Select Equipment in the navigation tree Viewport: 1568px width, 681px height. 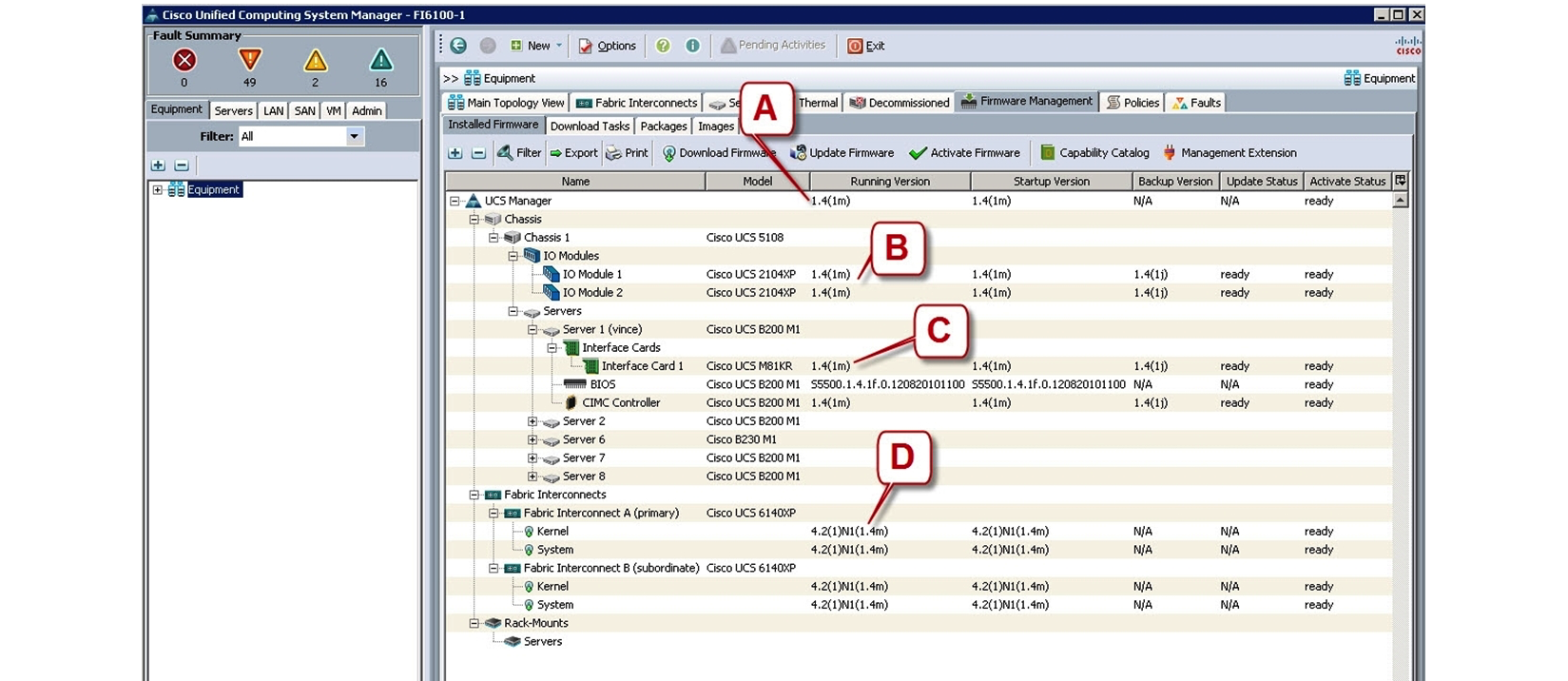[213, 189]
